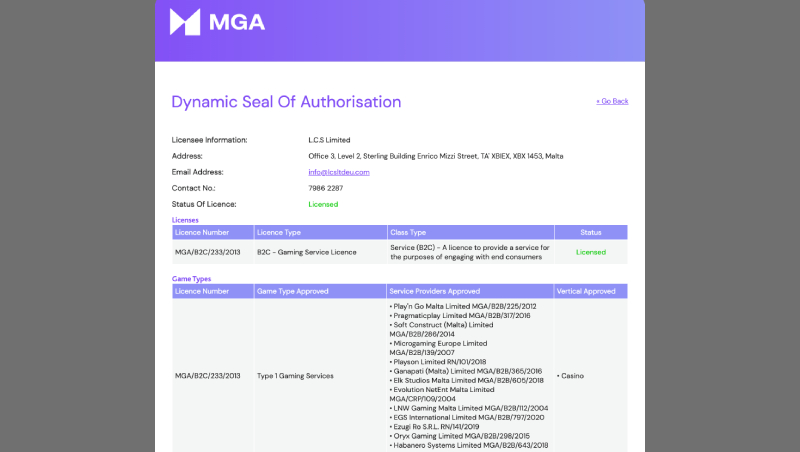The height and width of the screenshot is (452, 800).
Task: Select the Evolution NetEnt Malta Limited entry
Action: [x=442, y=394]
